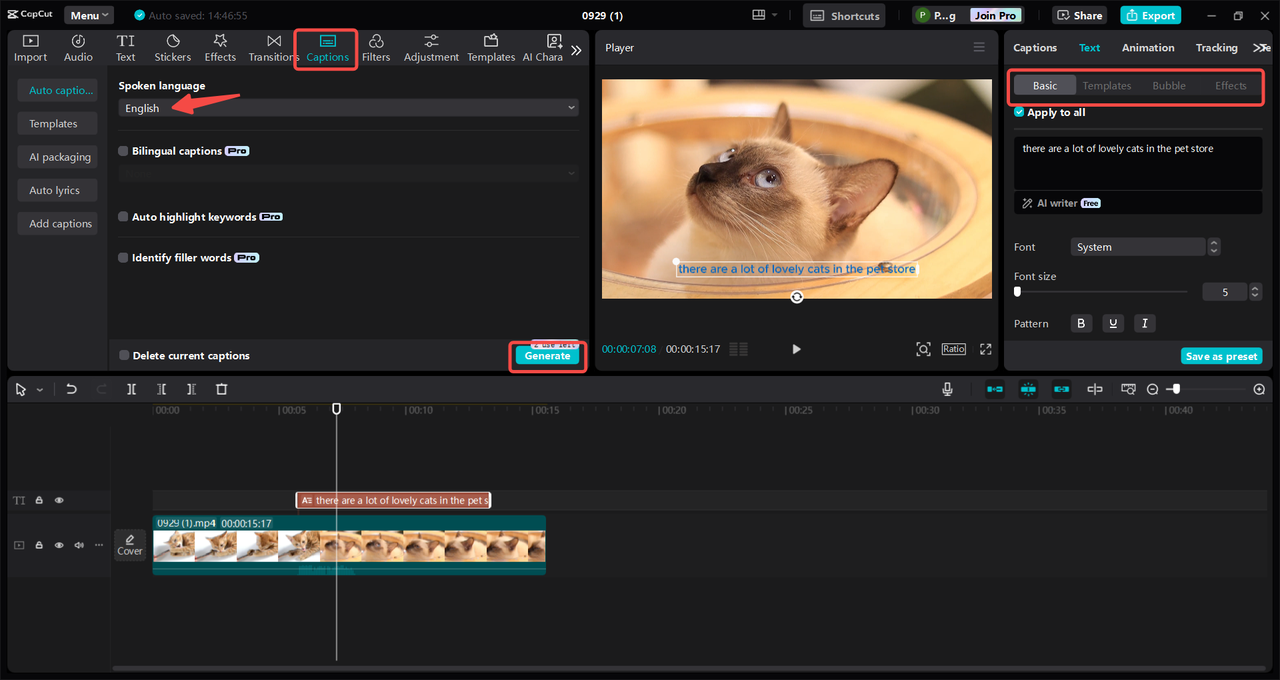Screen dimensions: 1280x680
Task: Open the Text tools tab
Action: click(x=125, y=48)
